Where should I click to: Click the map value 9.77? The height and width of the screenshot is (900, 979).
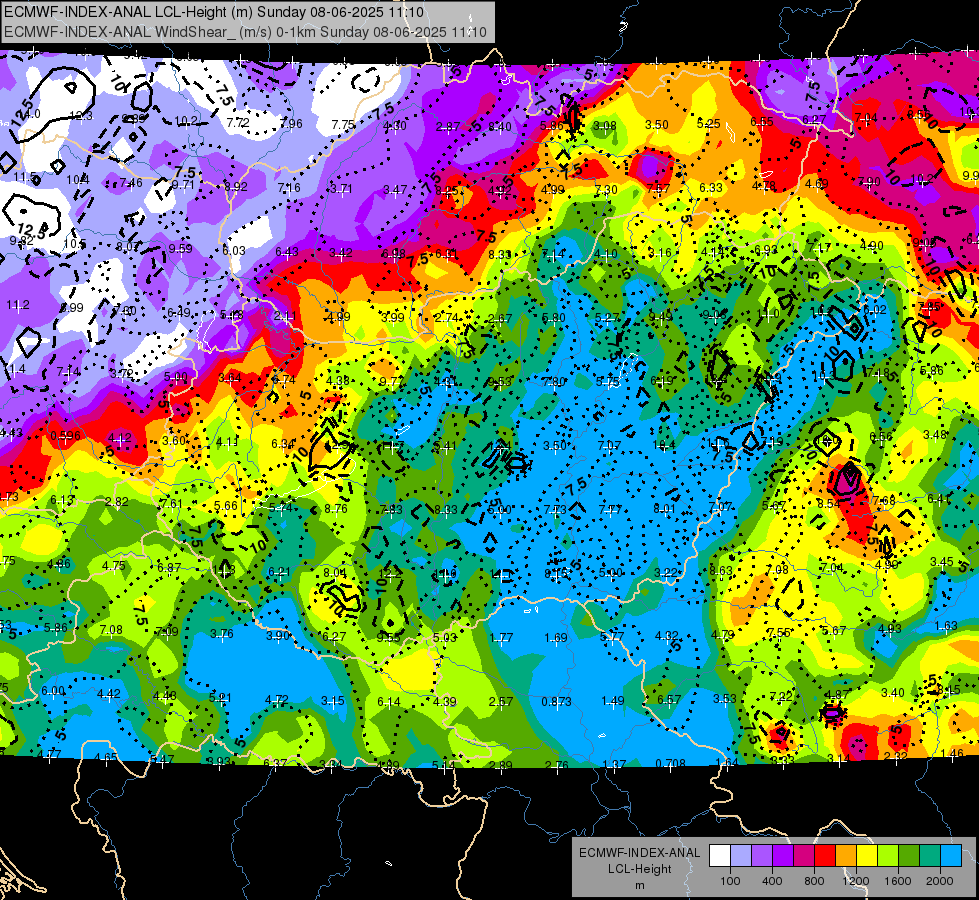pyautogui.click(x=391, y=381)
